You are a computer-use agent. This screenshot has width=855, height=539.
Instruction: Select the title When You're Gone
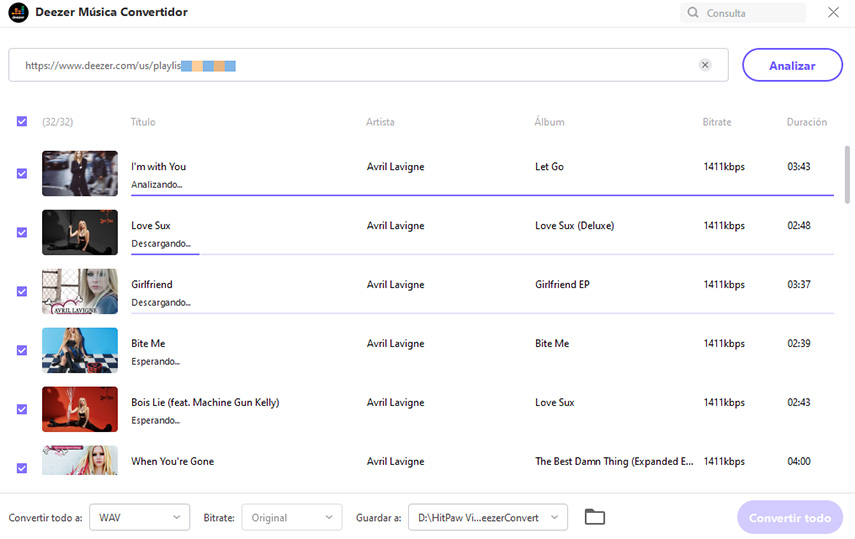point(172,461)
